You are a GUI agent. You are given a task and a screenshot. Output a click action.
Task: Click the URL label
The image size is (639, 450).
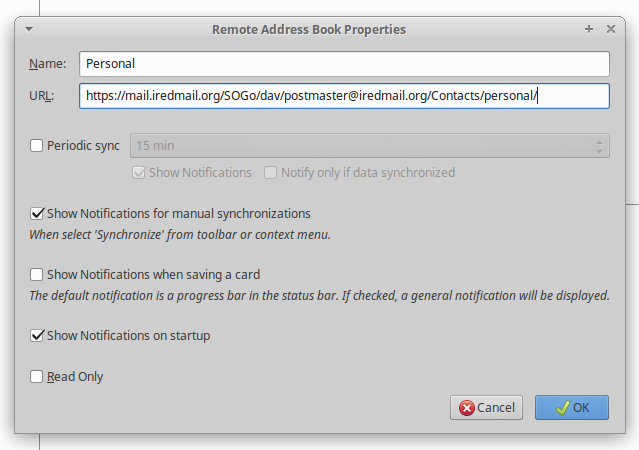click(42, 96)
